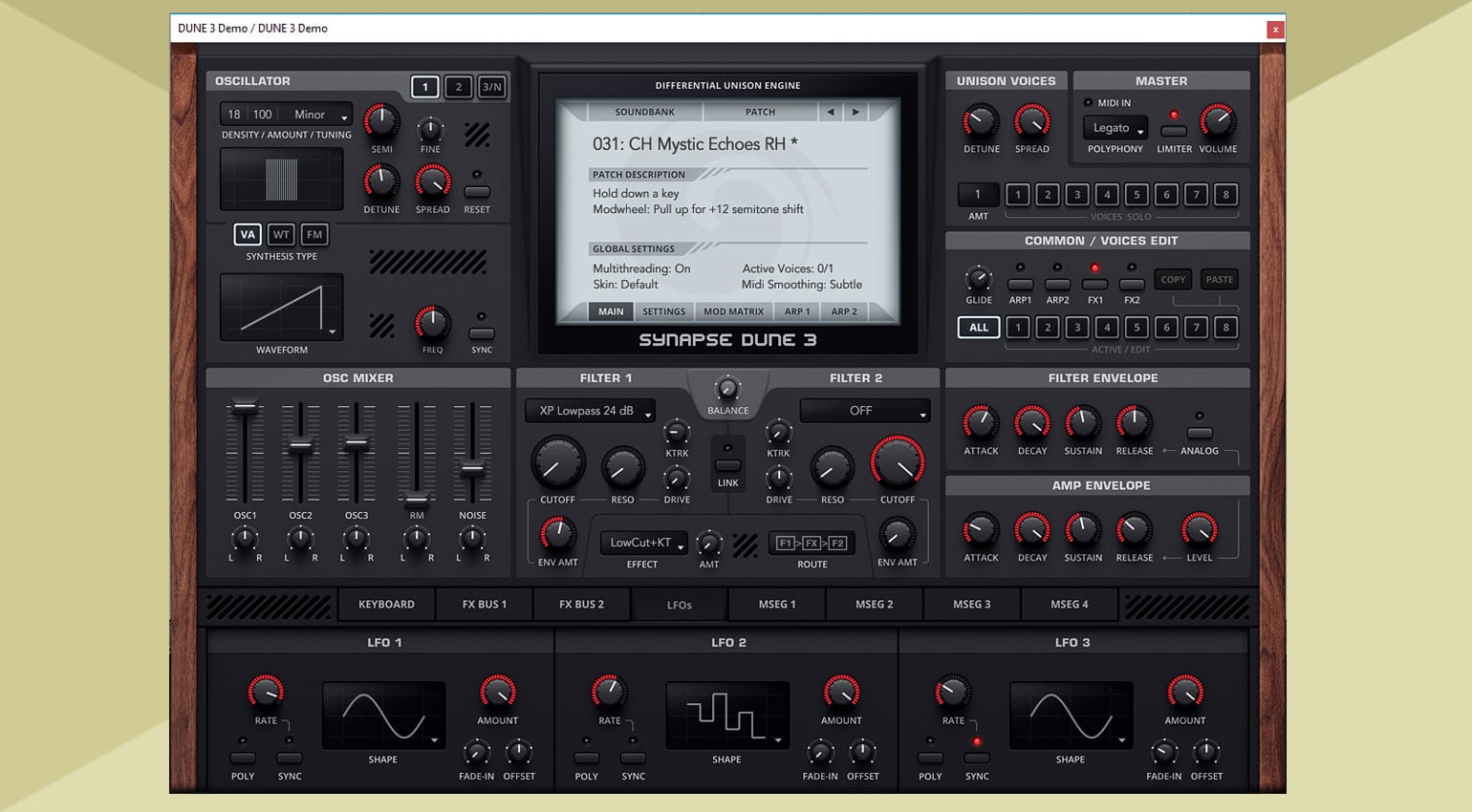
Task: Open the KEYBOARD tab
Action: [386, 604]
